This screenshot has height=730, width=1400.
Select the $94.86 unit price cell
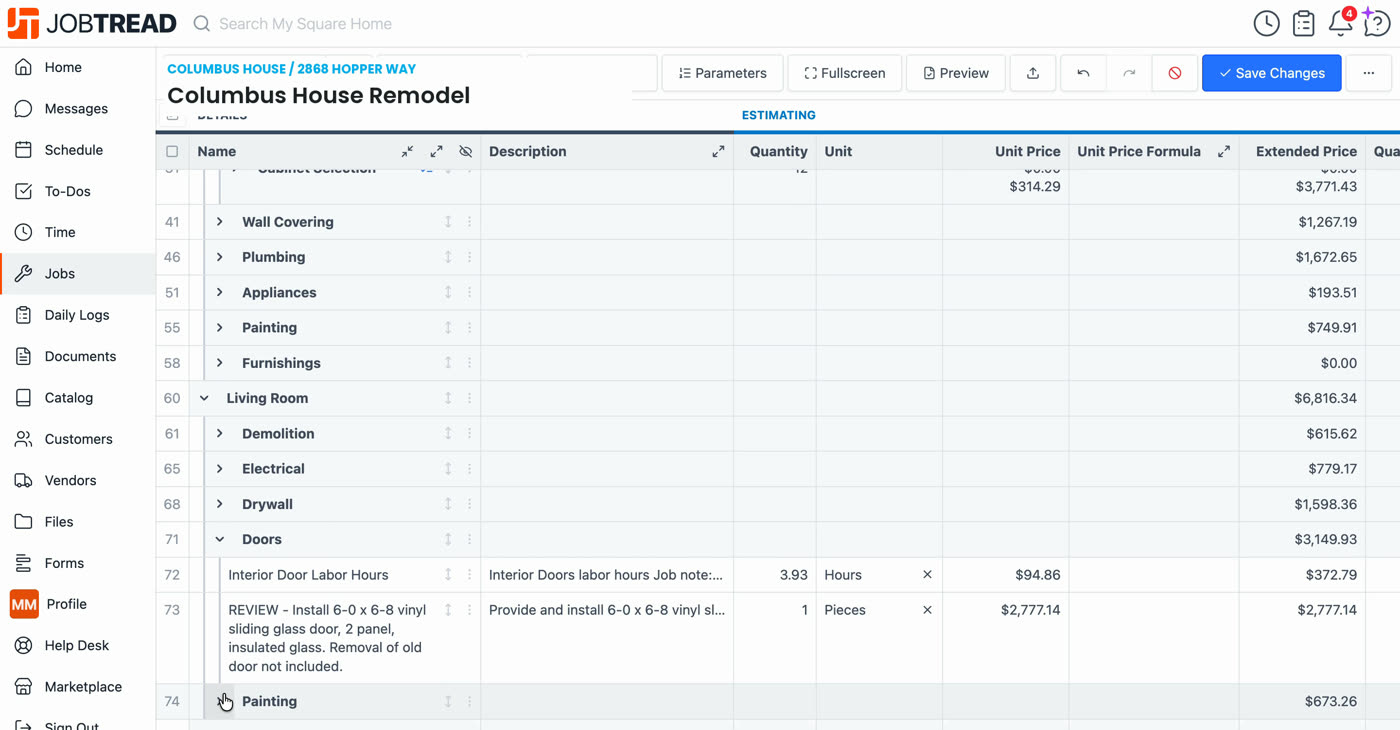1006,575
